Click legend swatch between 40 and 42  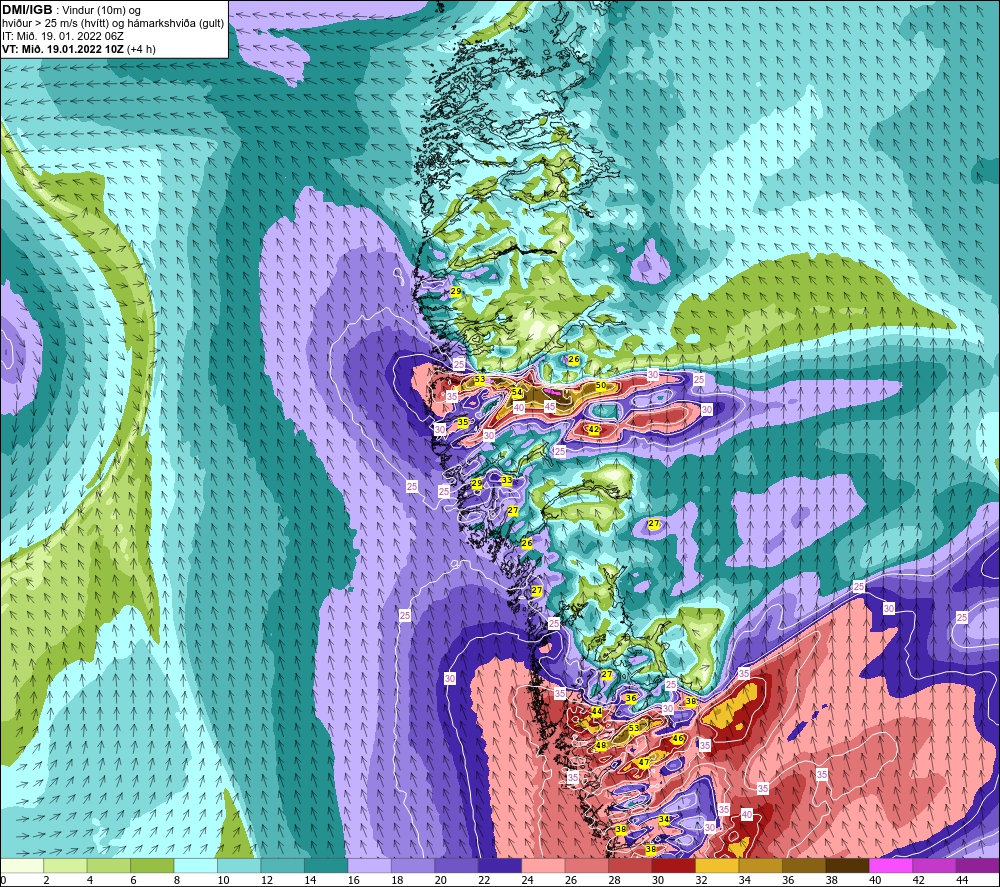pos(891,865)
